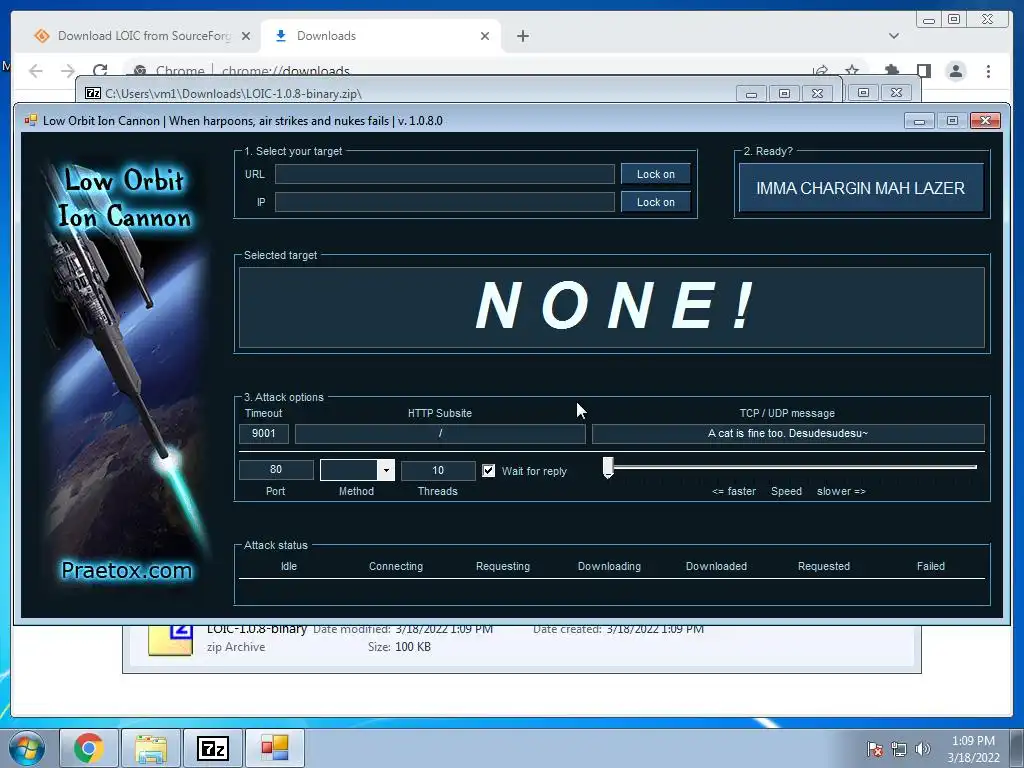Click Chrome icon in the taskbar

tap(89, 748)
